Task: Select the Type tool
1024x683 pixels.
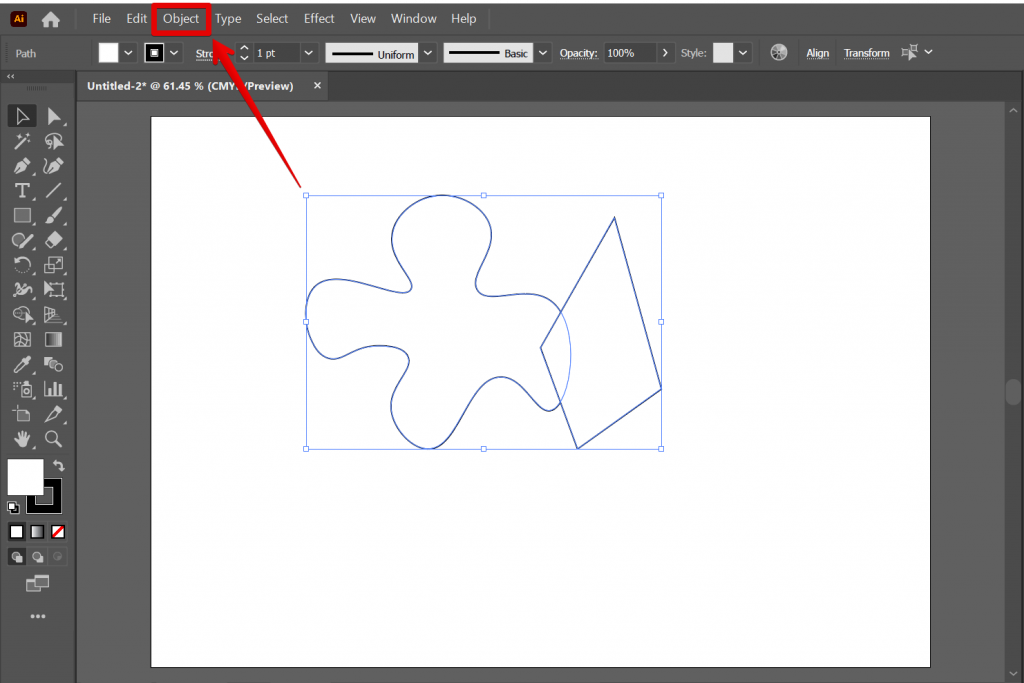Action: coord(22,191)
